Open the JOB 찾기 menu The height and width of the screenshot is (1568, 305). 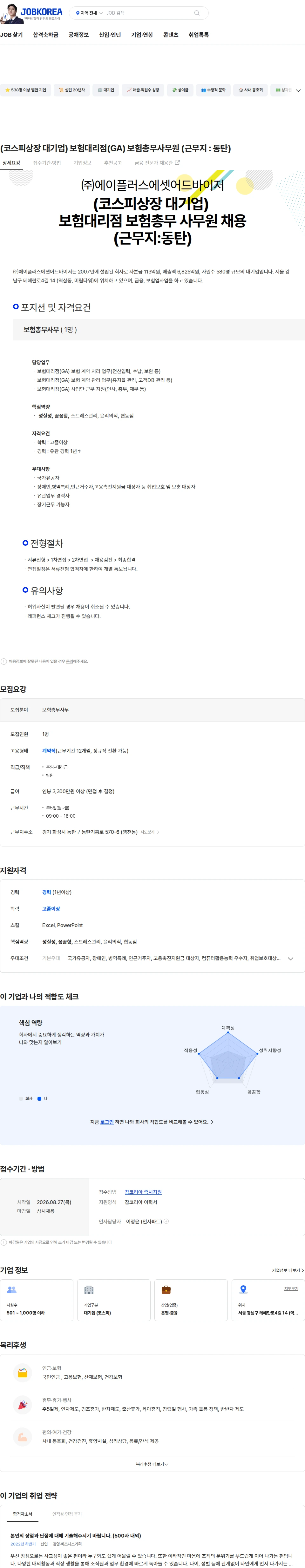[x=11, y=35]
